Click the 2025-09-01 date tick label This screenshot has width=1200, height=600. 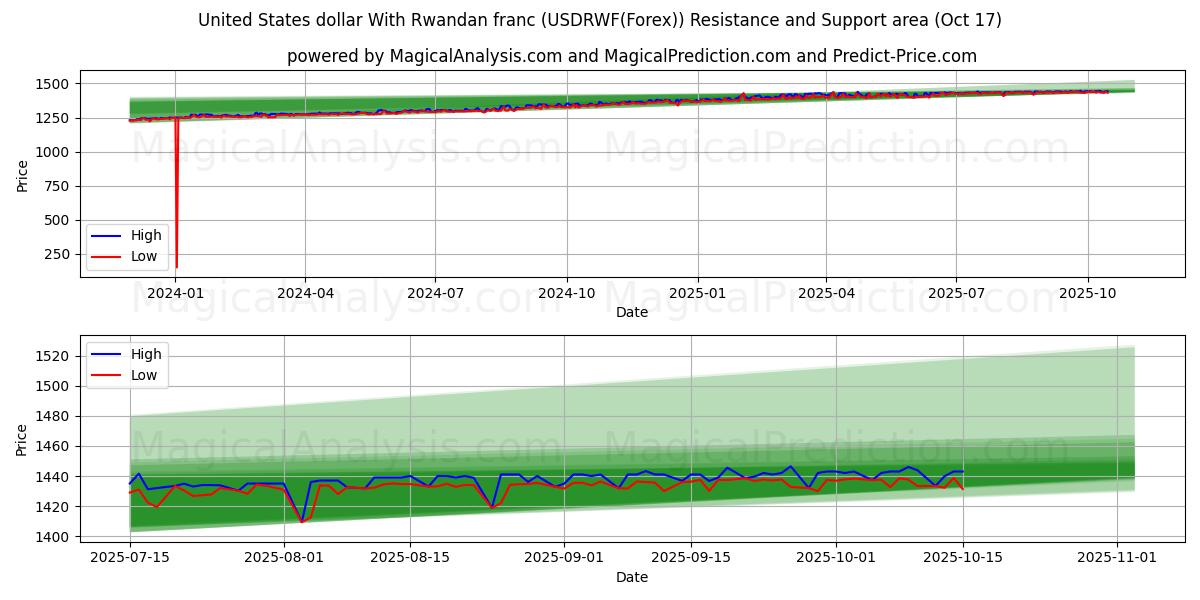(x=564, y=558)
